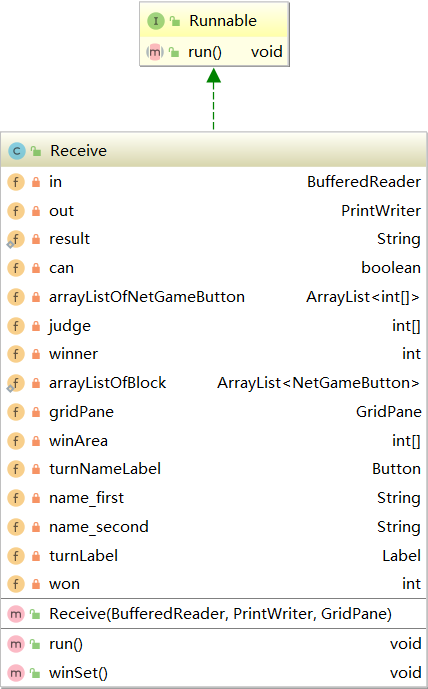Click the field icon next to 'in'
Screen dimensions: 428x689
[x=16, y=182]
